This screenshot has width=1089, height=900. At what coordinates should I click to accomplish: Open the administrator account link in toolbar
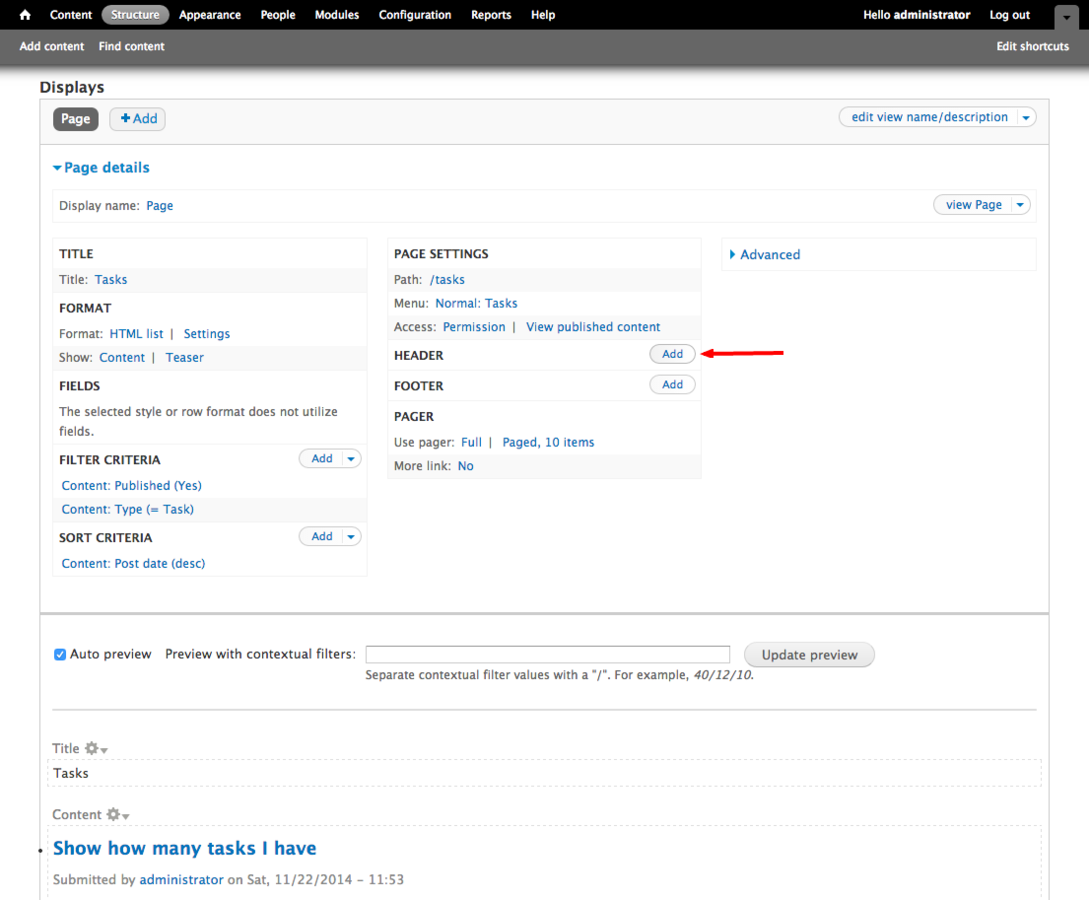[931, 15]
